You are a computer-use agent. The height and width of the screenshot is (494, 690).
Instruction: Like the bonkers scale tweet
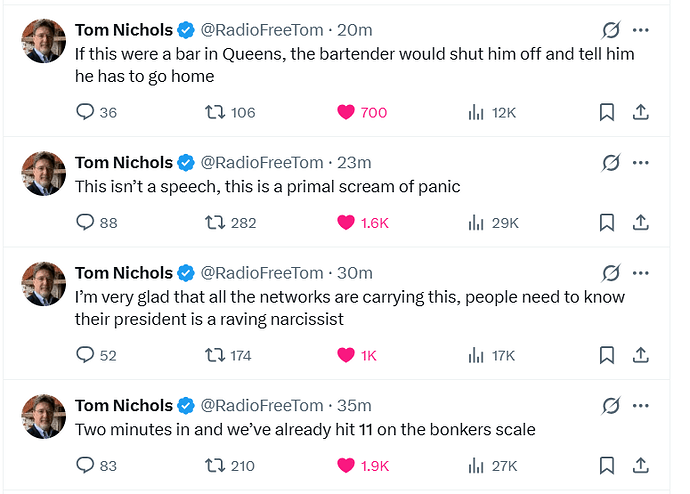tap(346, 465)
